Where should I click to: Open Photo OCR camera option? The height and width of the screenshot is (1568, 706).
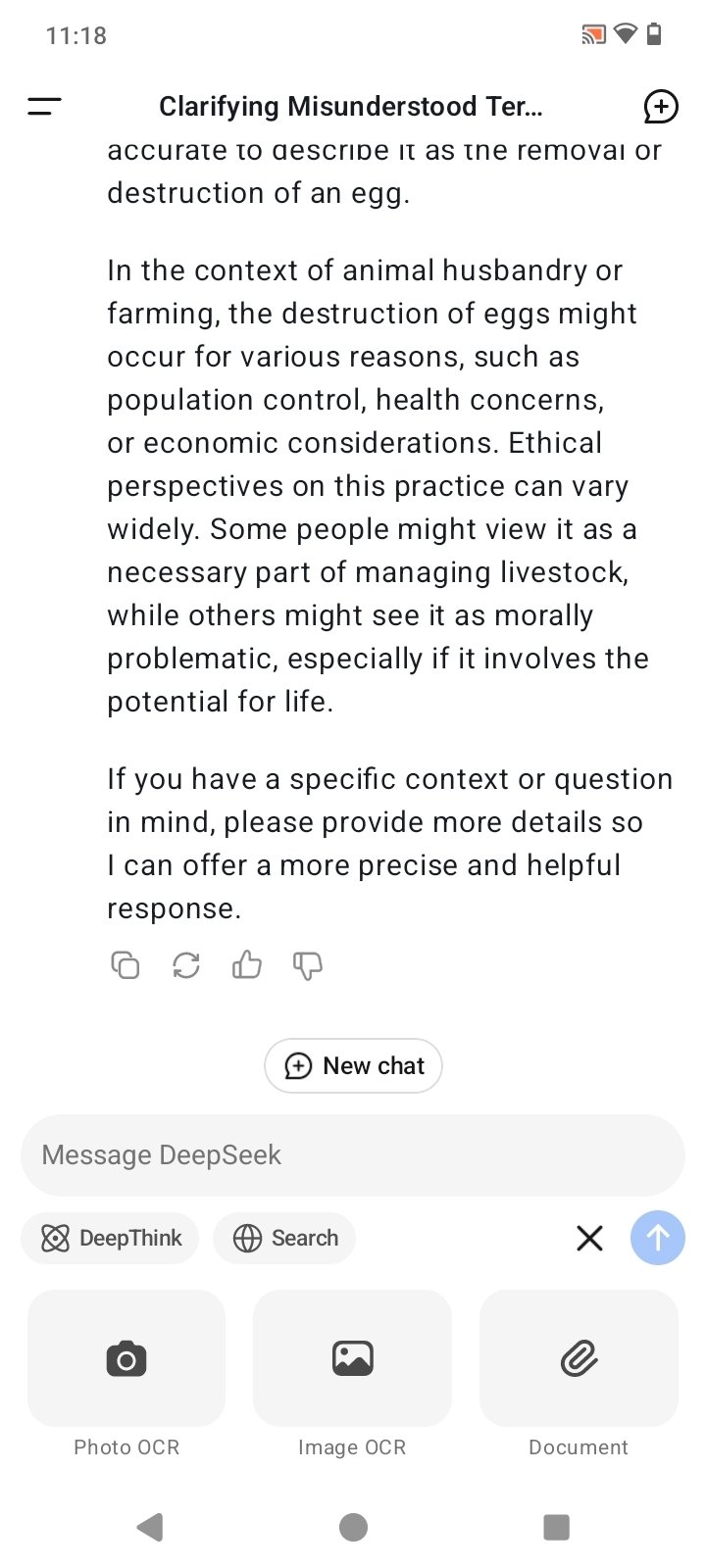coord(126,1358)
